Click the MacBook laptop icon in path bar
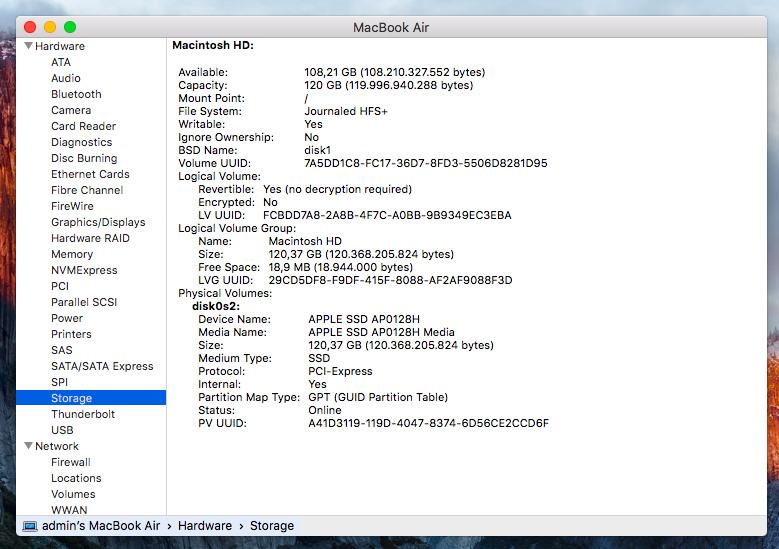The image size is (779, 549). [x=30, y=526]
